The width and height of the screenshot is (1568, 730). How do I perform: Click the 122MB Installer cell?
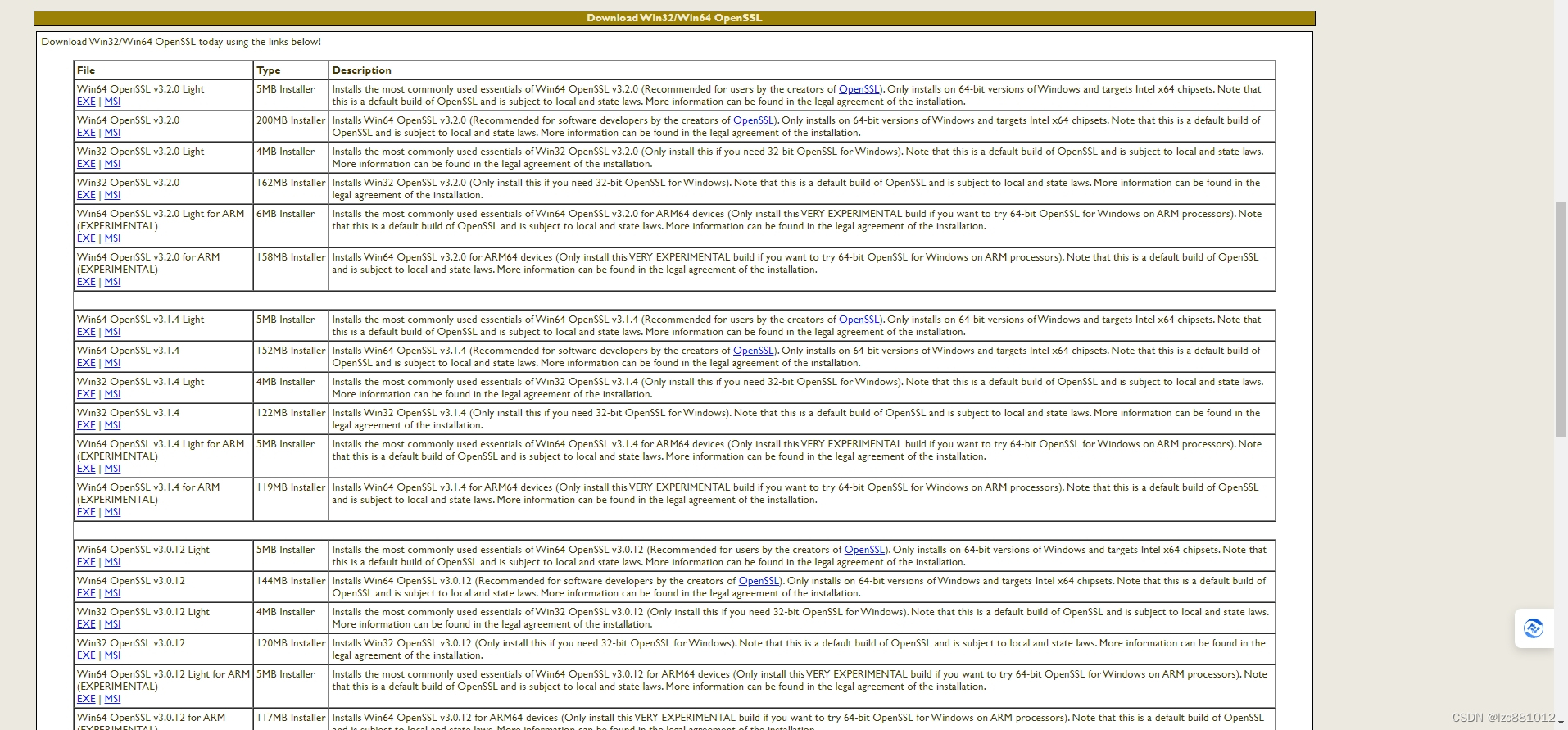click(x=291, y=419)
